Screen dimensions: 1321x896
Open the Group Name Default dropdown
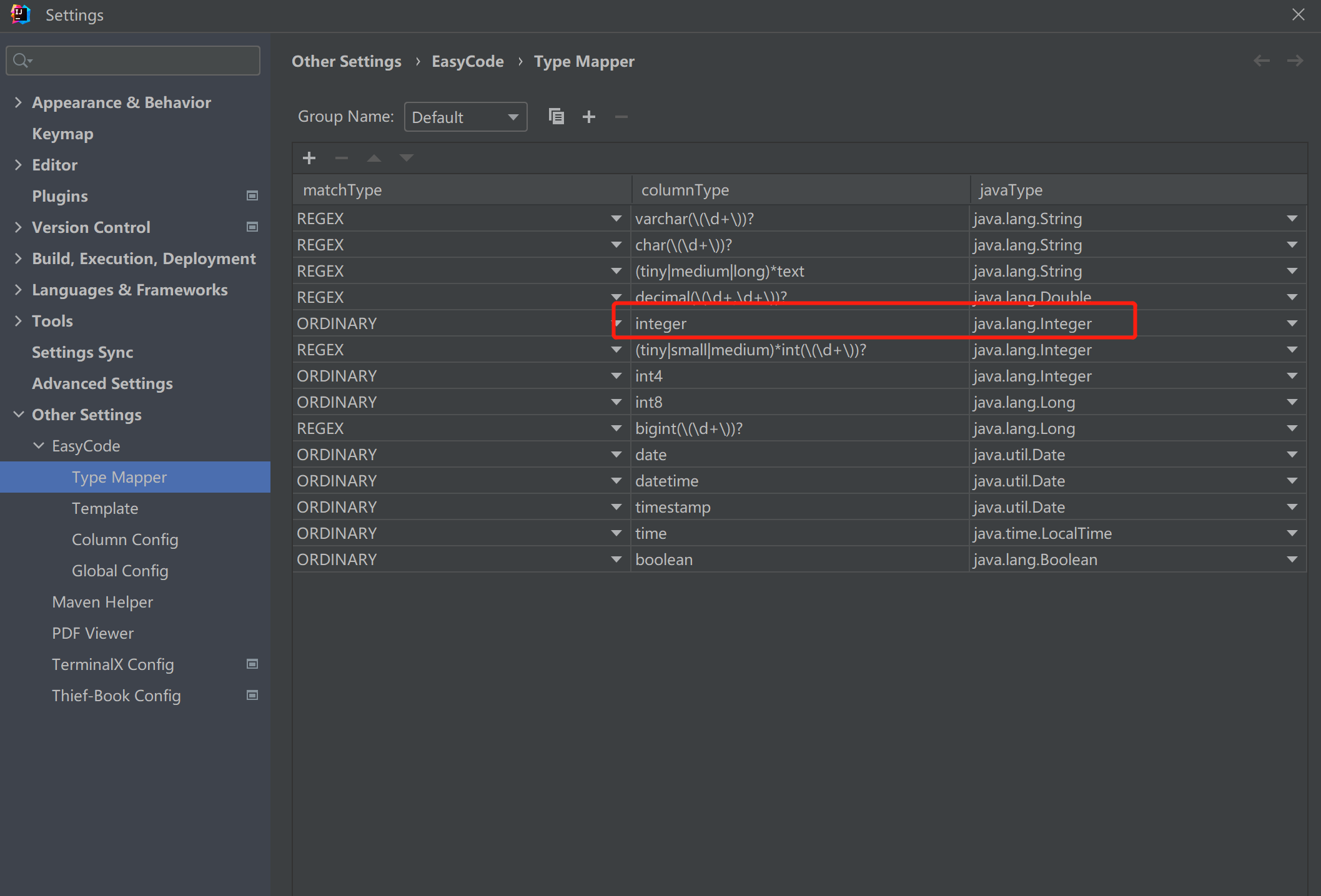pos(465,117)
